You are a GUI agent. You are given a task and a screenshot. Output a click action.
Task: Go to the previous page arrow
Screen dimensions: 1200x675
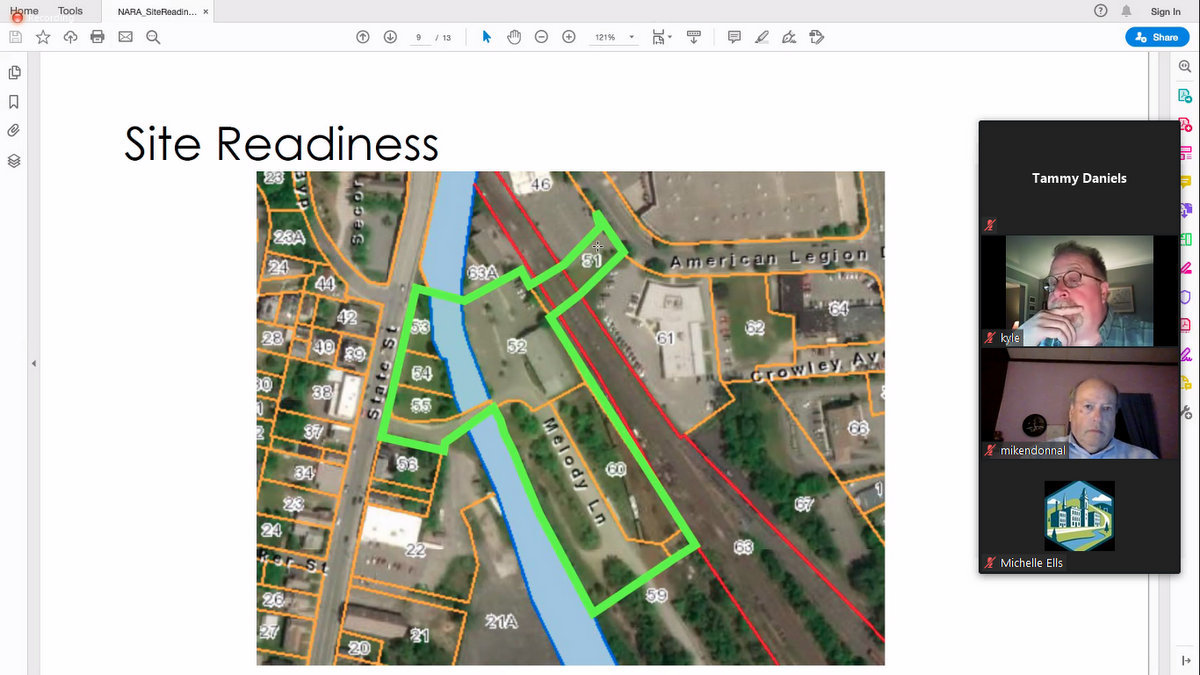363,37
